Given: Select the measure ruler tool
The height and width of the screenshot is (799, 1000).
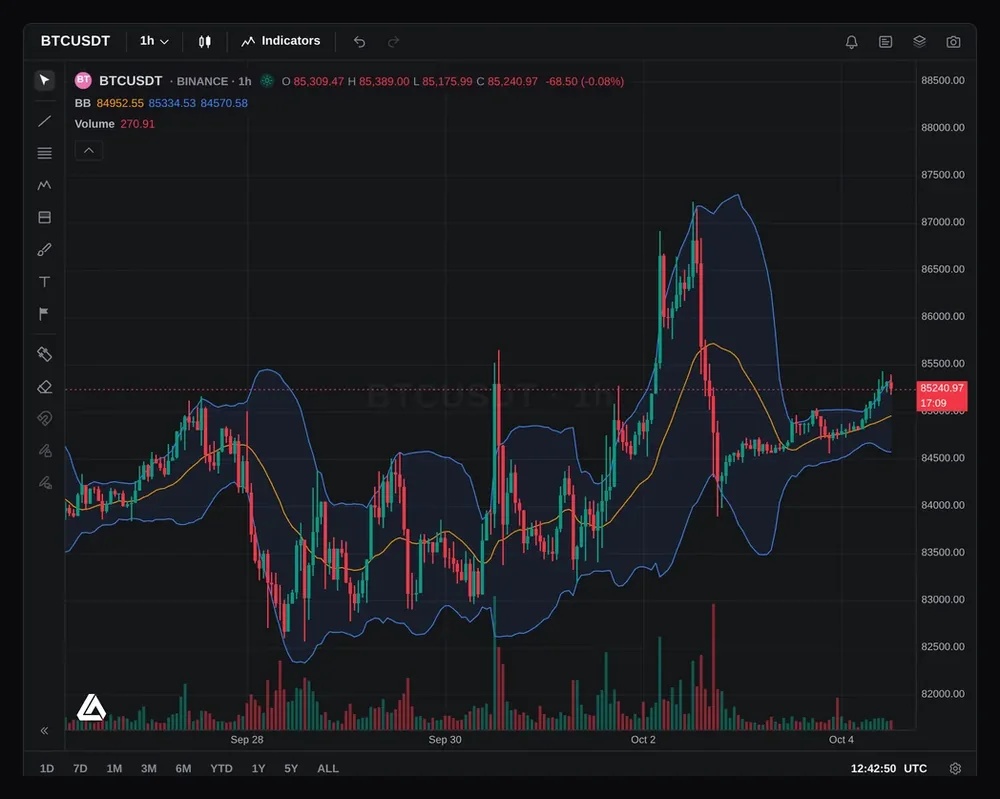Looking at the screenshot, I should [x=44, y=354].
